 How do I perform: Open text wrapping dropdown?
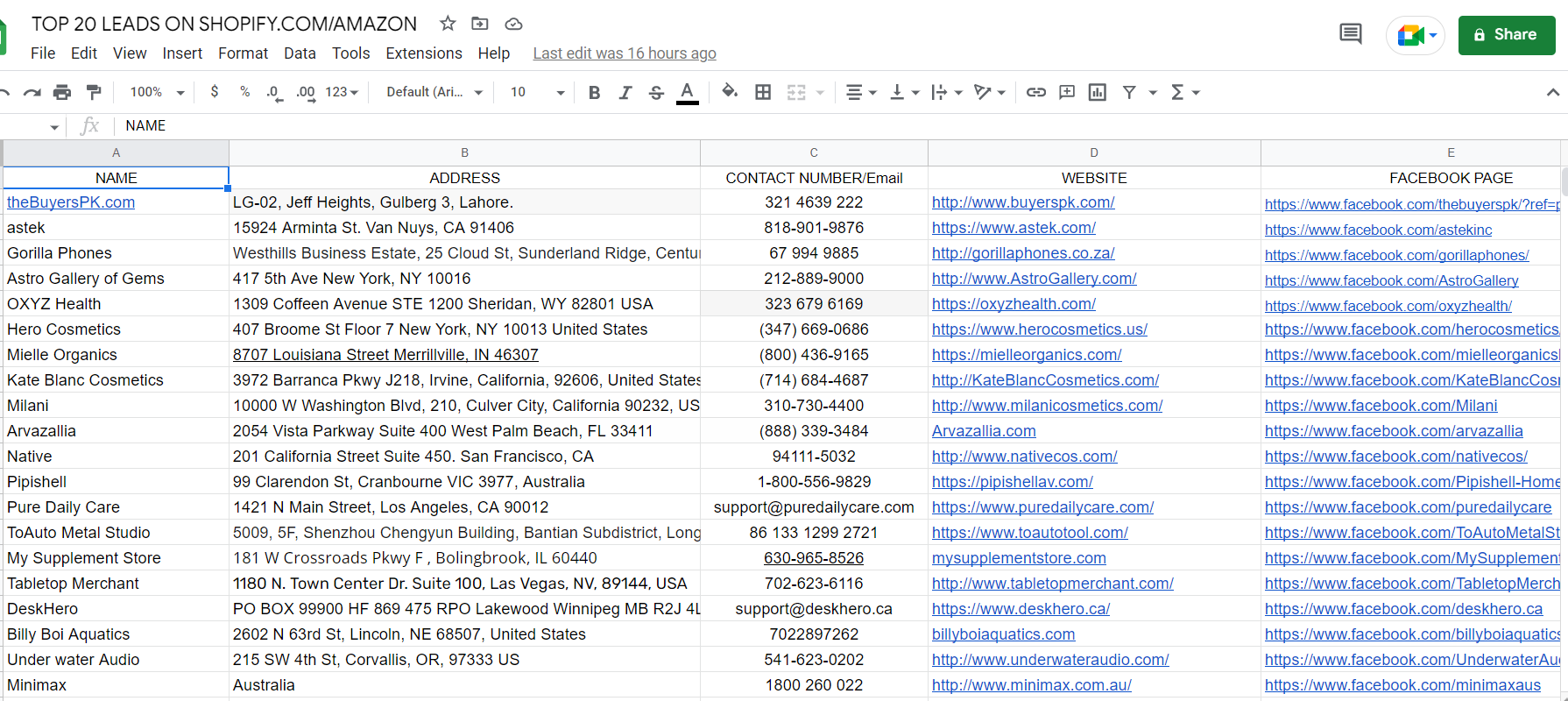[x=947, y=92]
